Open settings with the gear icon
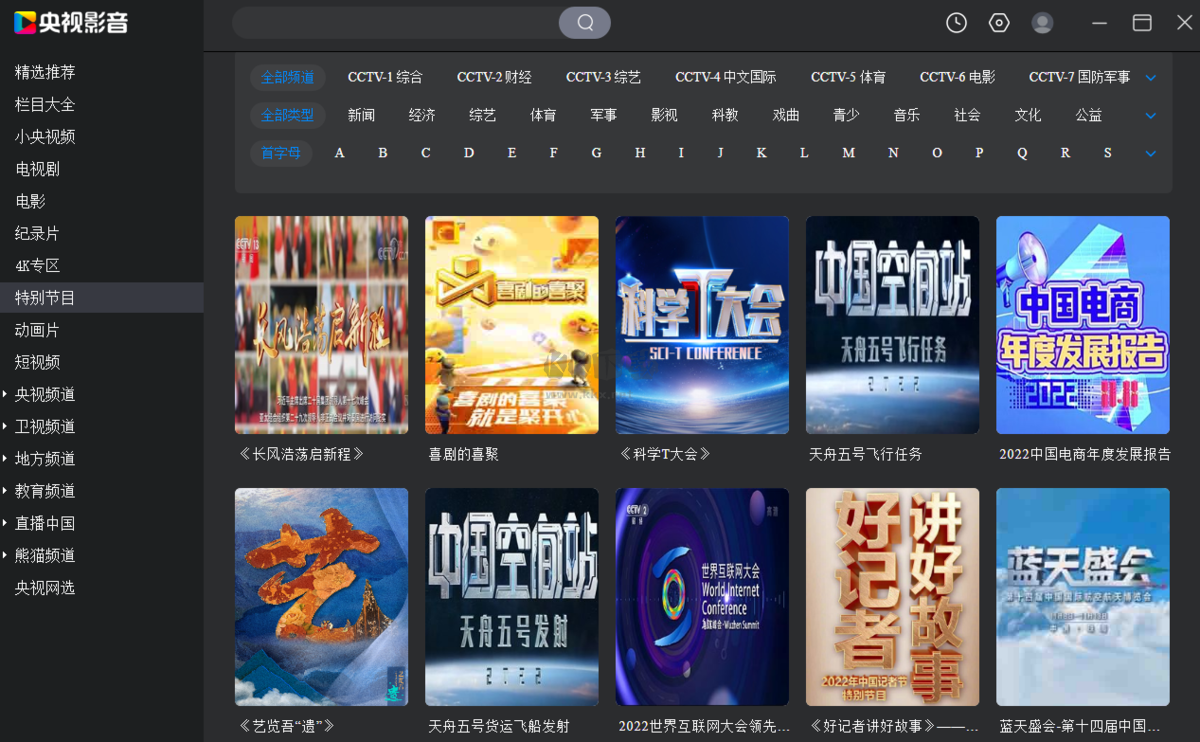1200x742 pixels. (998, 22)
